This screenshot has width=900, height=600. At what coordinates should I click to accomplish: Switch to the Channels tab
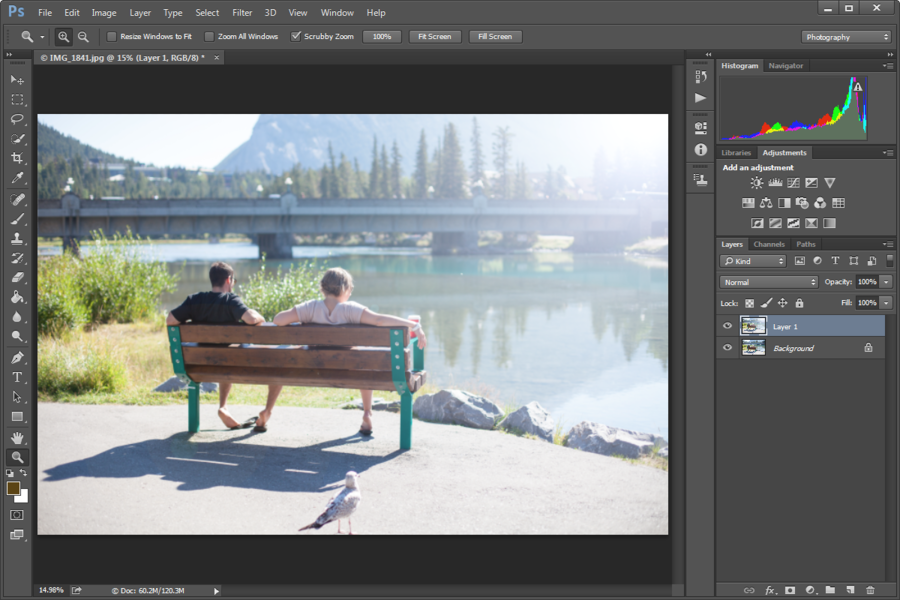(769, 244)
